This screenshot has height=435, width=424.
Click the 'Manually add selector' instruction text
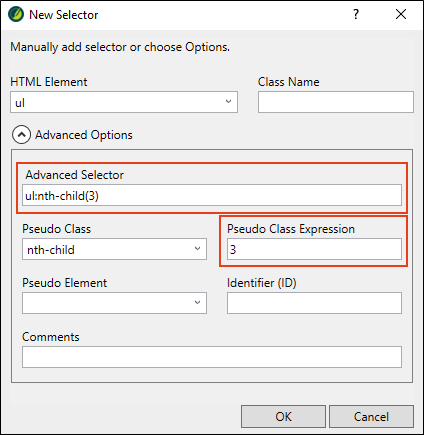pos(120,47)
